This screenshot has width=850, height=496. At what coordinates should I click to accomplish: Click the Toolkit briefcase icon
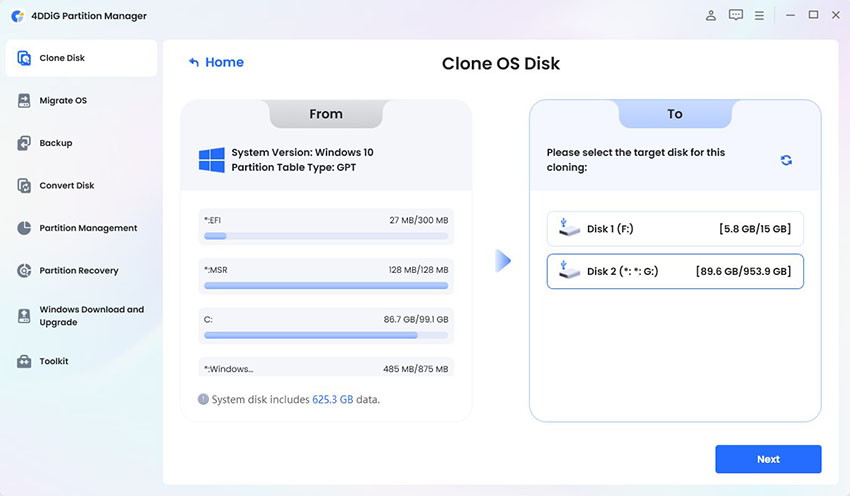(24, 361)
